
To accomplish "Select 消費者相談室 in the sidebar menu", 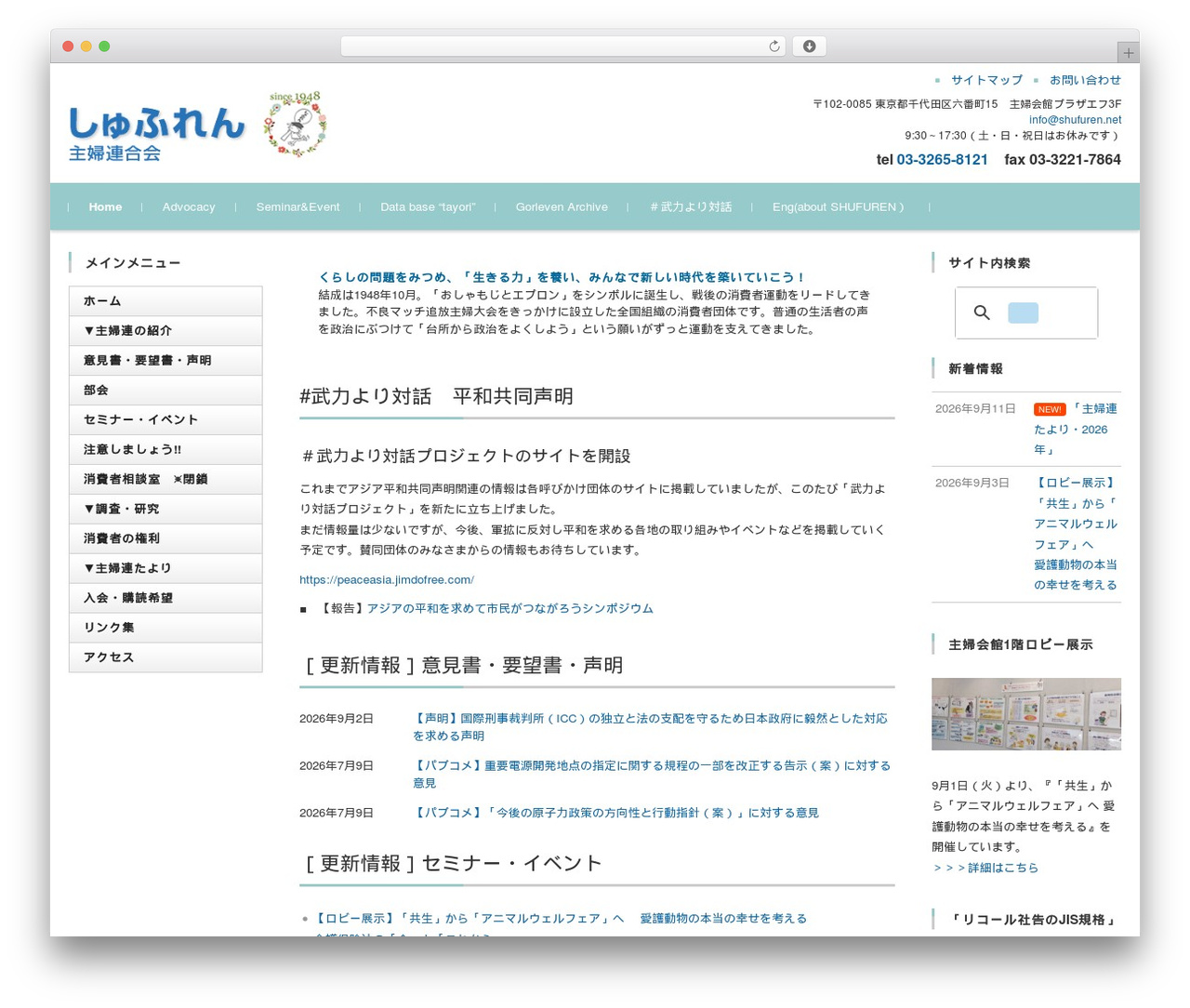I will [x=165, y=479].
